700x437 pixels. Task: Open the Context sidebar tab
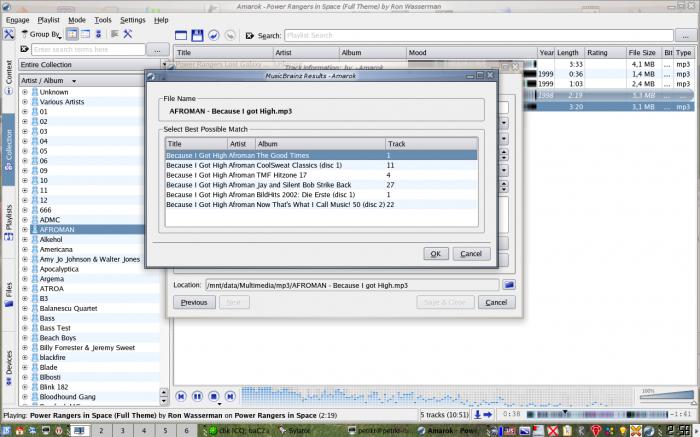pyautogui.click(x=8, y=77)
